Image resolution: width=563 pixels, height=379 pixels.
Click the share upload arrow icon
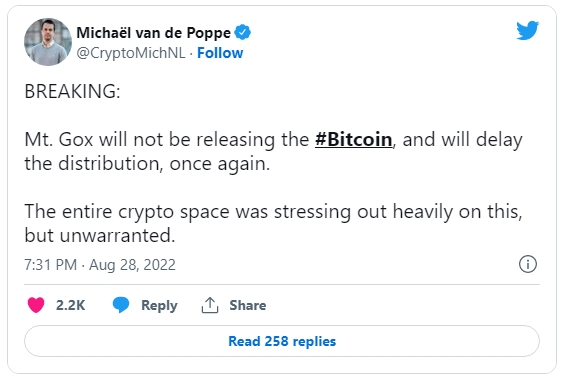click(210, 305)
